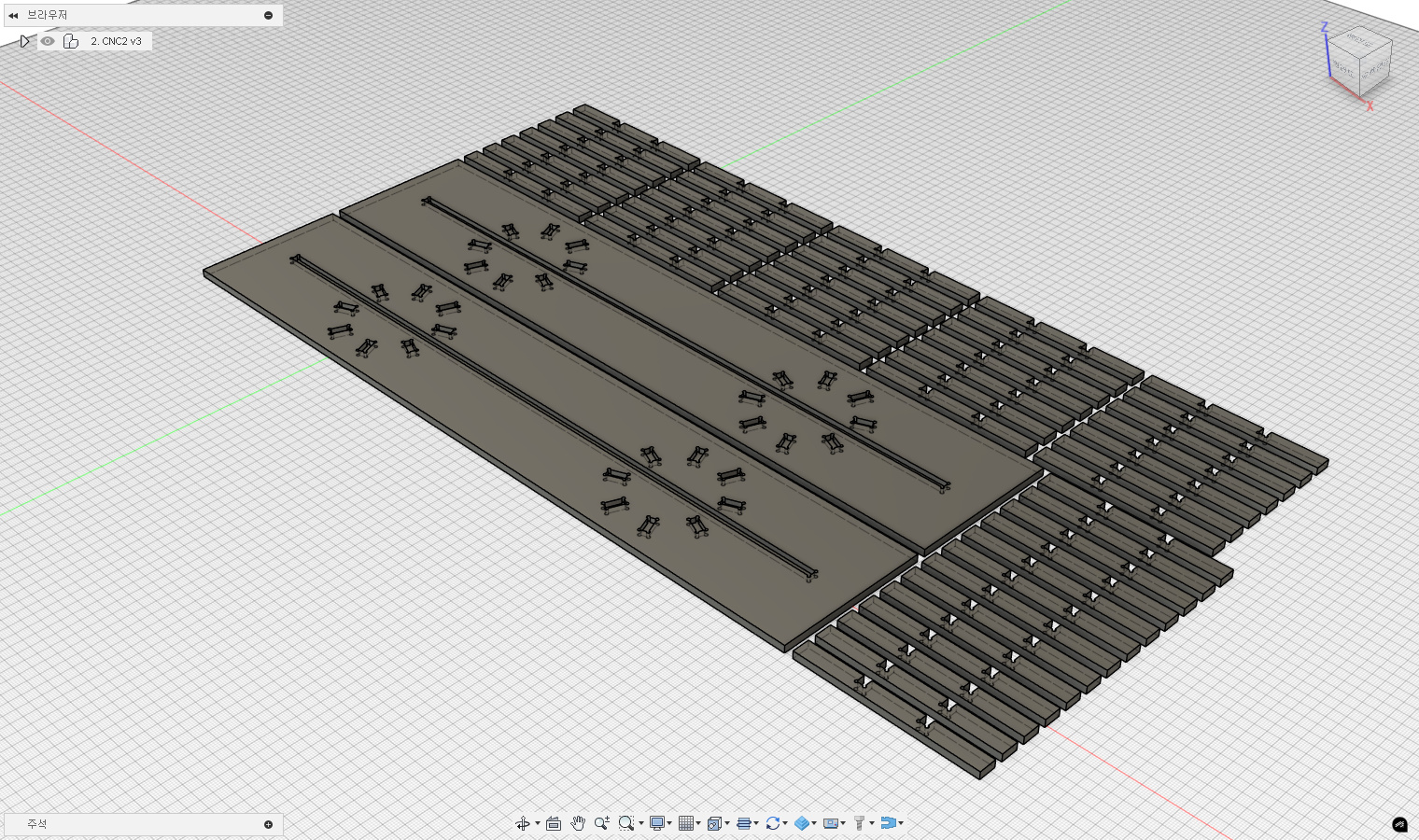
Task: Click the Look At tool icon
Action: click(x=554, y=823)
